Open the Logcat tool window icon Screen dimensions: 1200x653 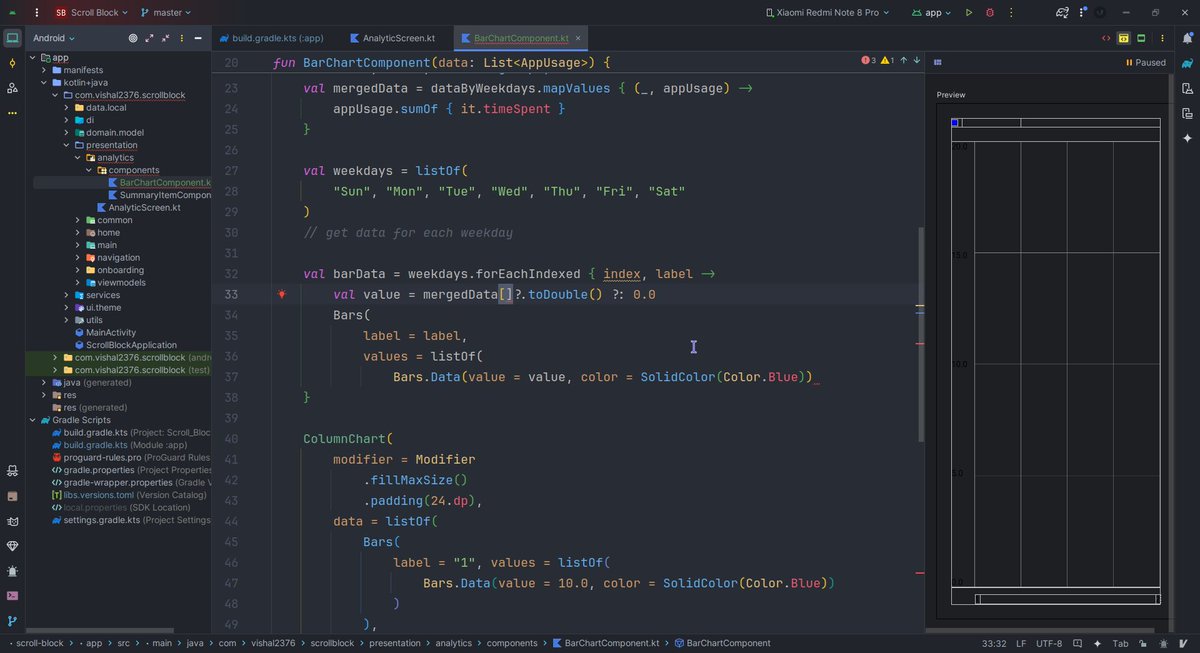12,521
